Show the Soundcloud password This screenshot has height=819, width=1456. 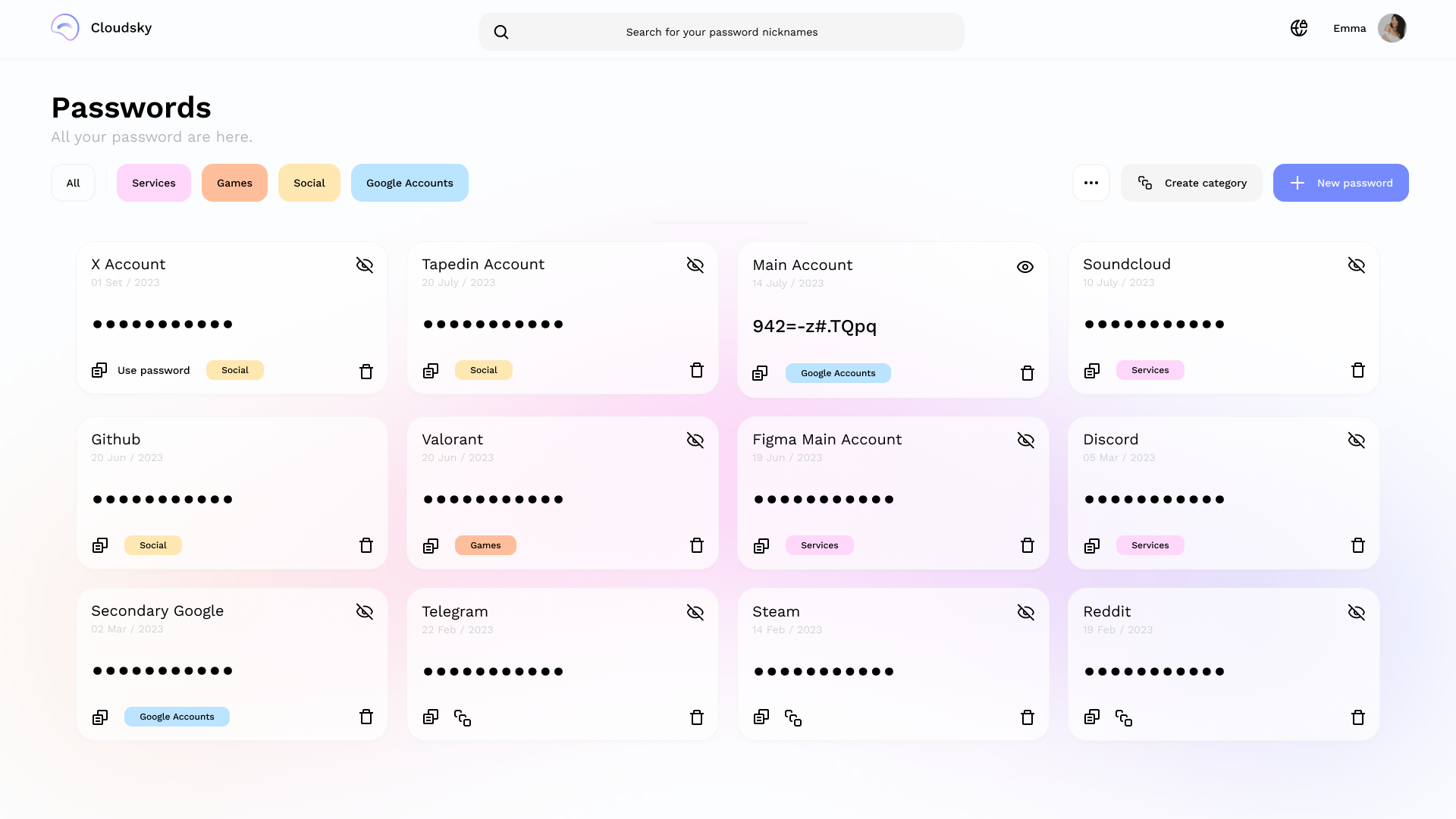click(x=1357, y=265)
